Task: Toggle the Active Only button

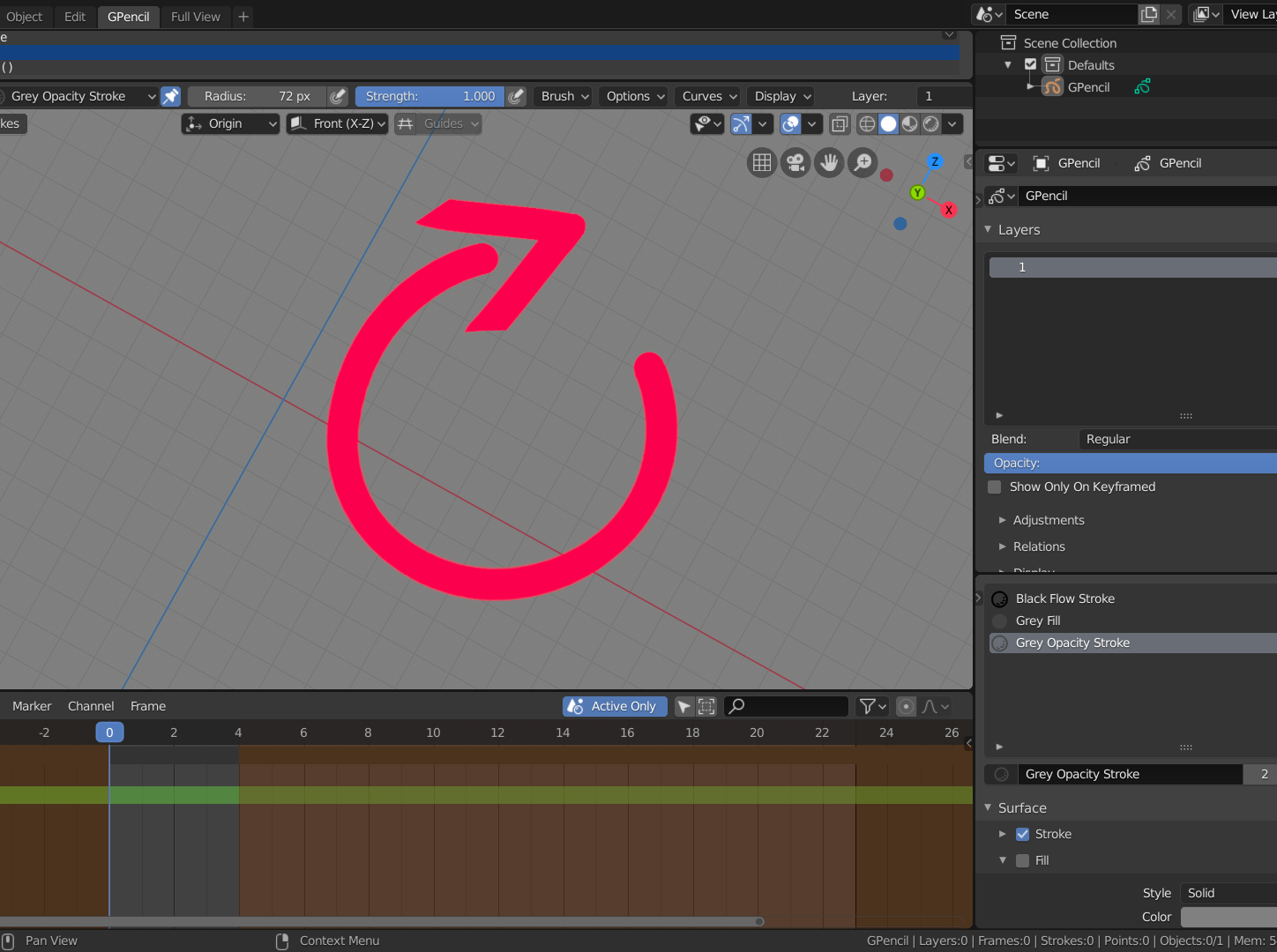Action: [615, 706]
